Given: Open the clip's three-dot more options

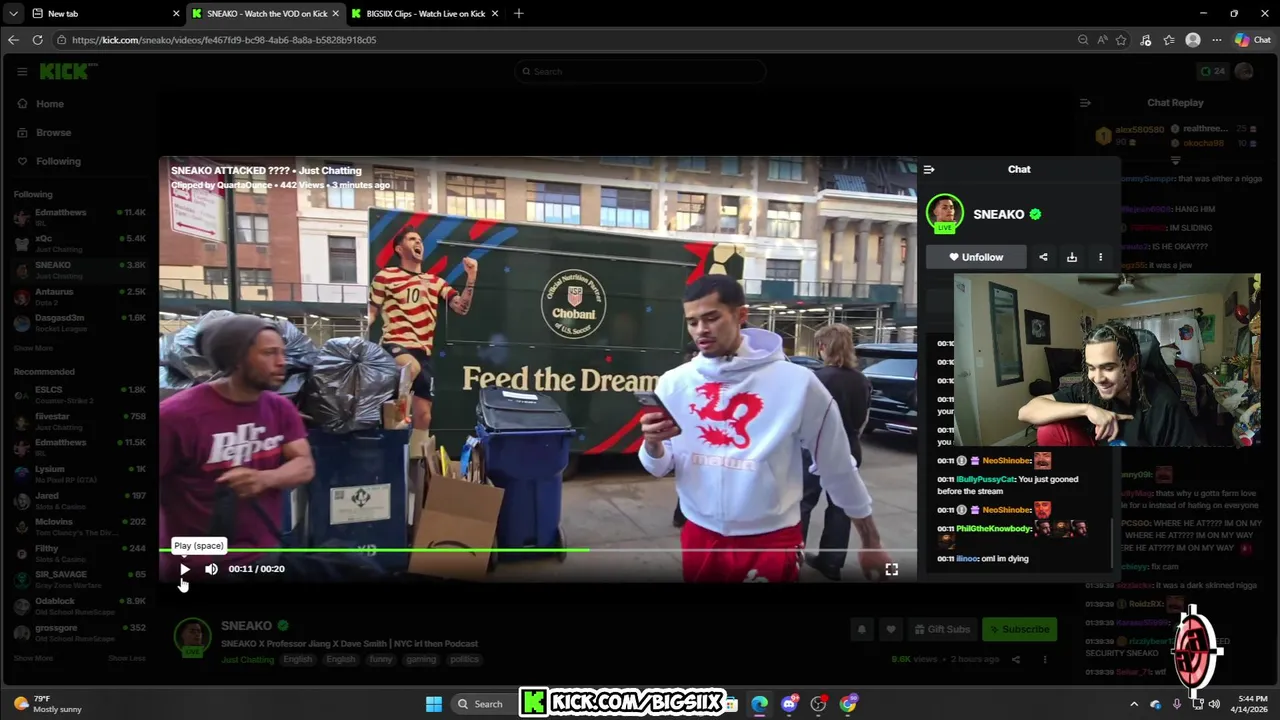Looking at the screenshot, I should pyautogui.click(x=1101, y=257).
